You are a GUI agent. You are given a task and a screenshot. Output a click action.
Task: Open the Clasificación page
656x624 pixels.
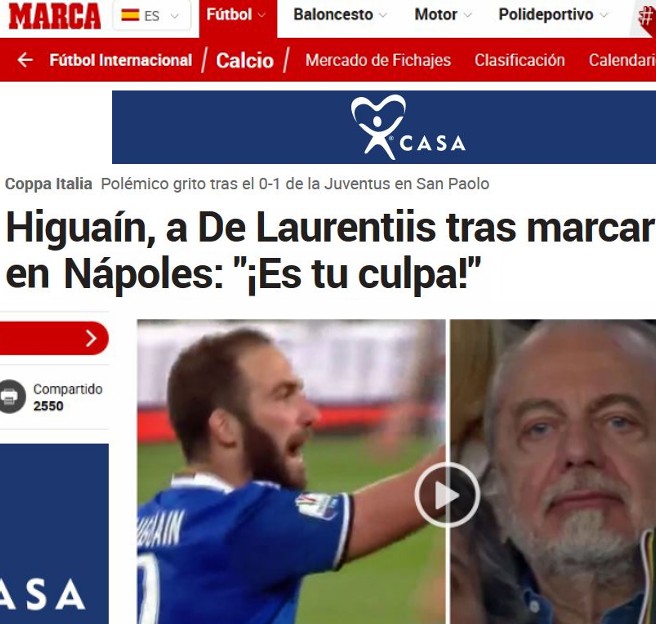point(520,60)
